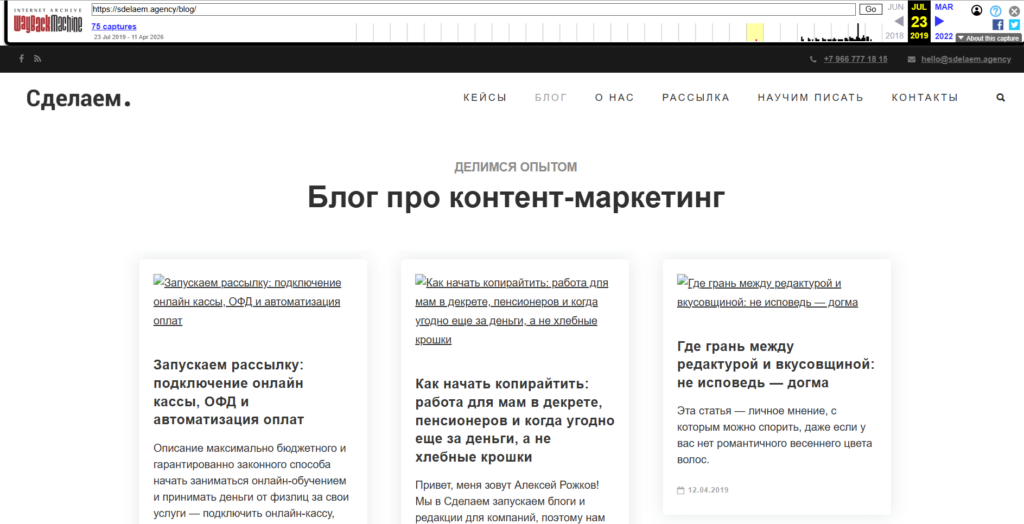Click the excerpt starting Описание максимально бюджетного
This screenshot has width=1024, height=524.
(251, 480)
